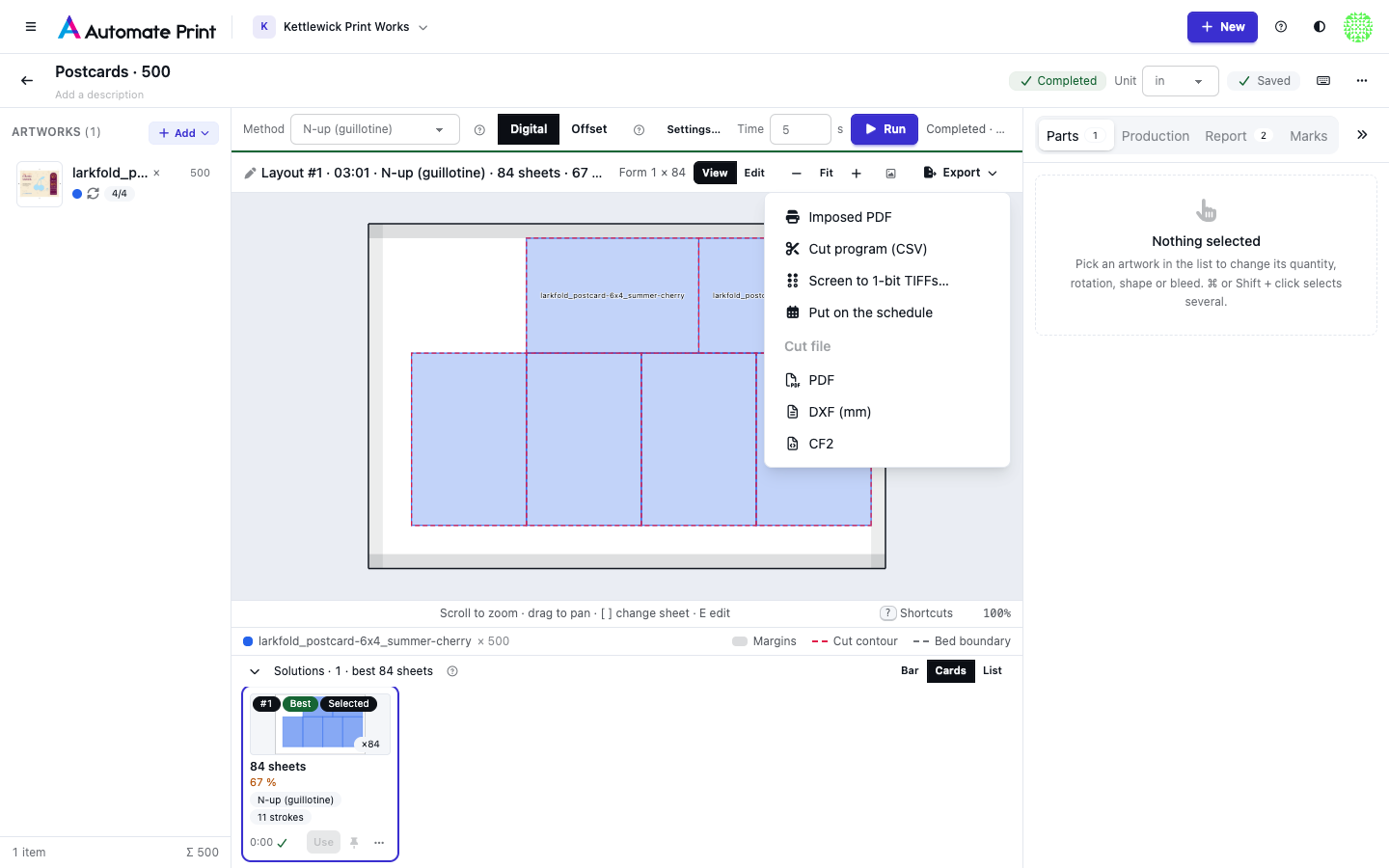
Task: Open the Method N-up (guillotine) dropdown
Action: (x=375, y=129)
